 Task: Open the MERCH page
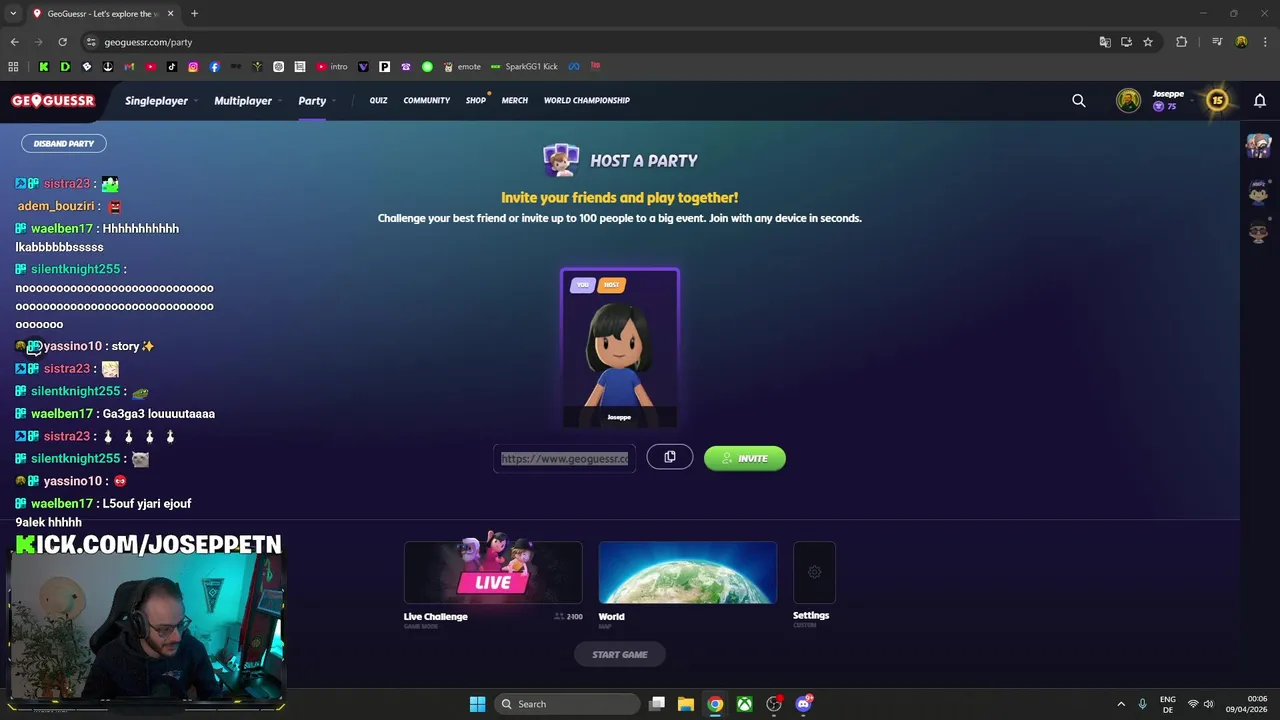[515, 100]
